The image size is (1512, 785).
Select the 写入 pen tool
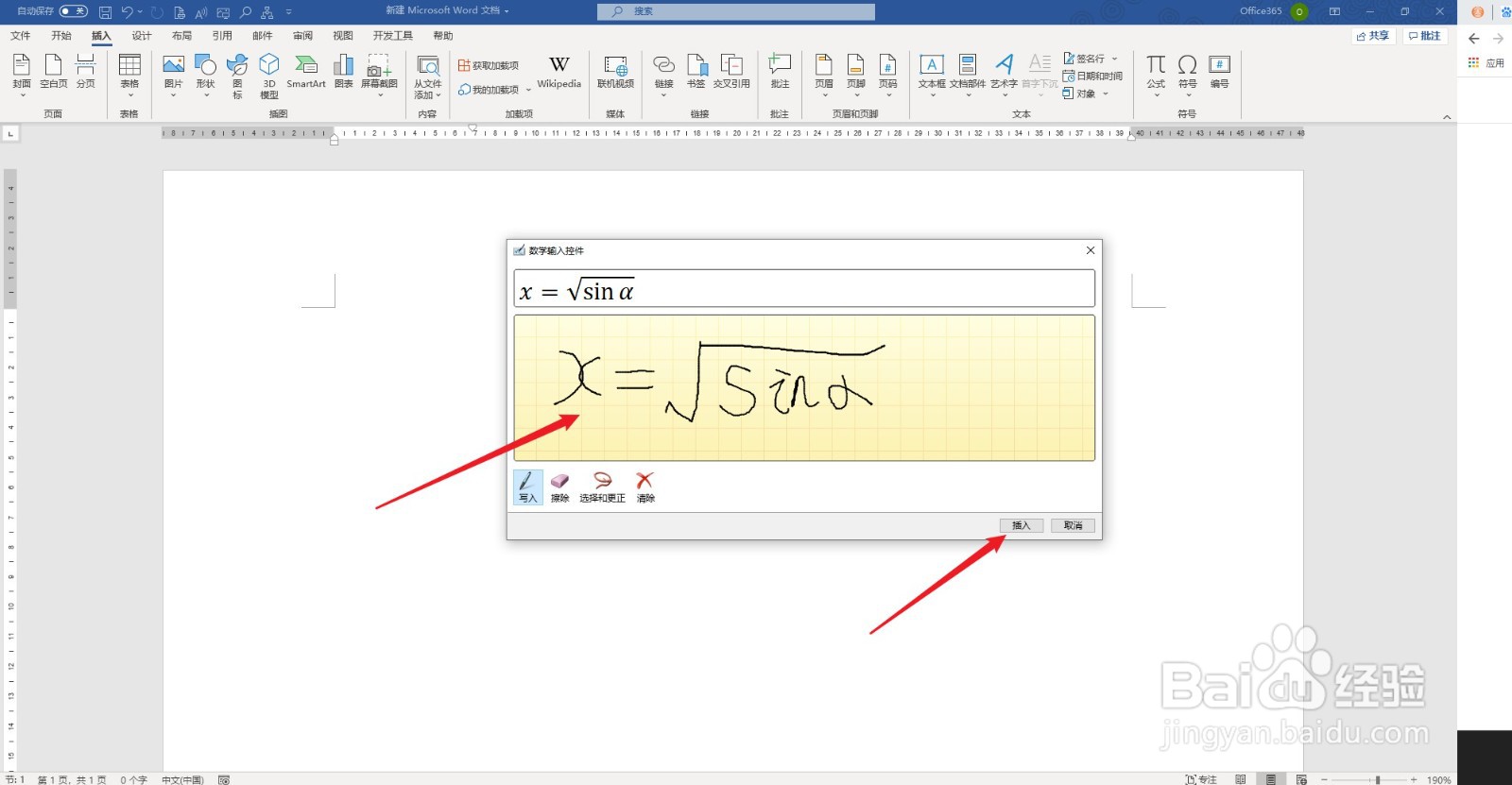[x=527, y=487]
